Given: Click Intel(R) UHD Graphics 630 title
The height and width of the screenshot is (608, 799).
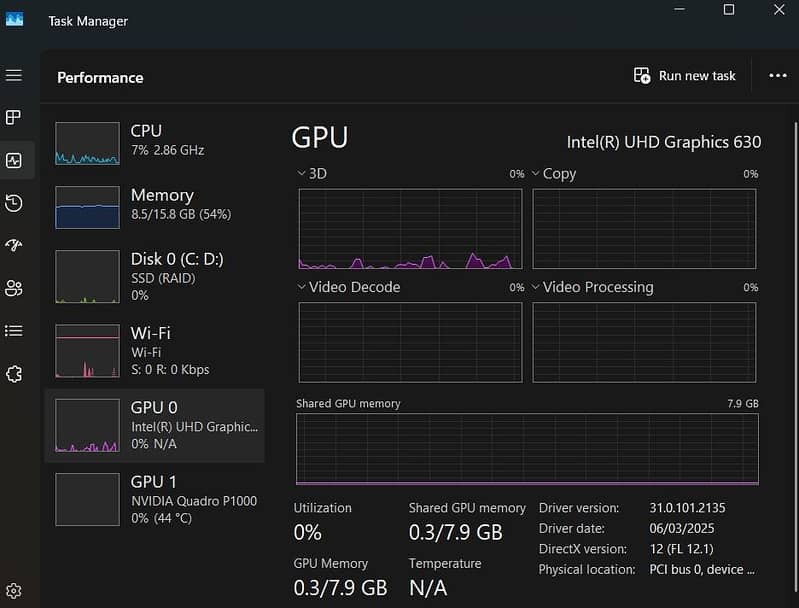Looking at the screenshot, I should pos(664,142).
